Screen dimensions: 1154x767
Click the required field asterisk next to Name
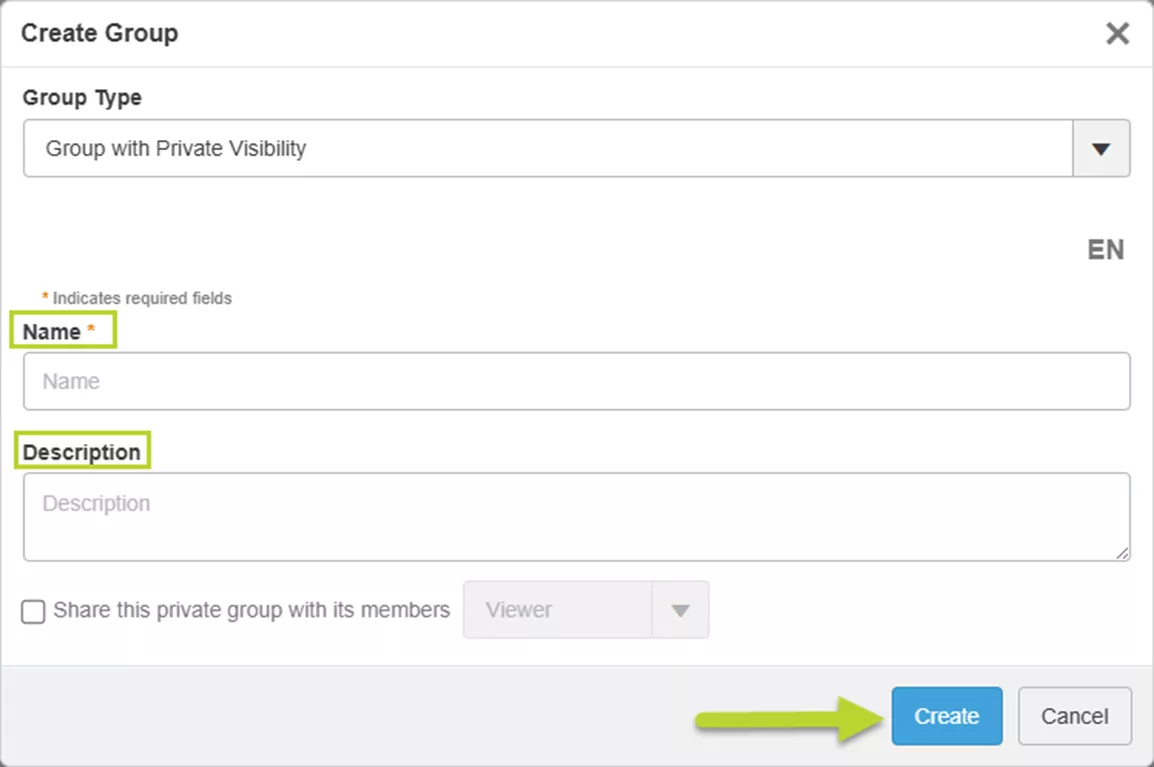click(90, 328)
